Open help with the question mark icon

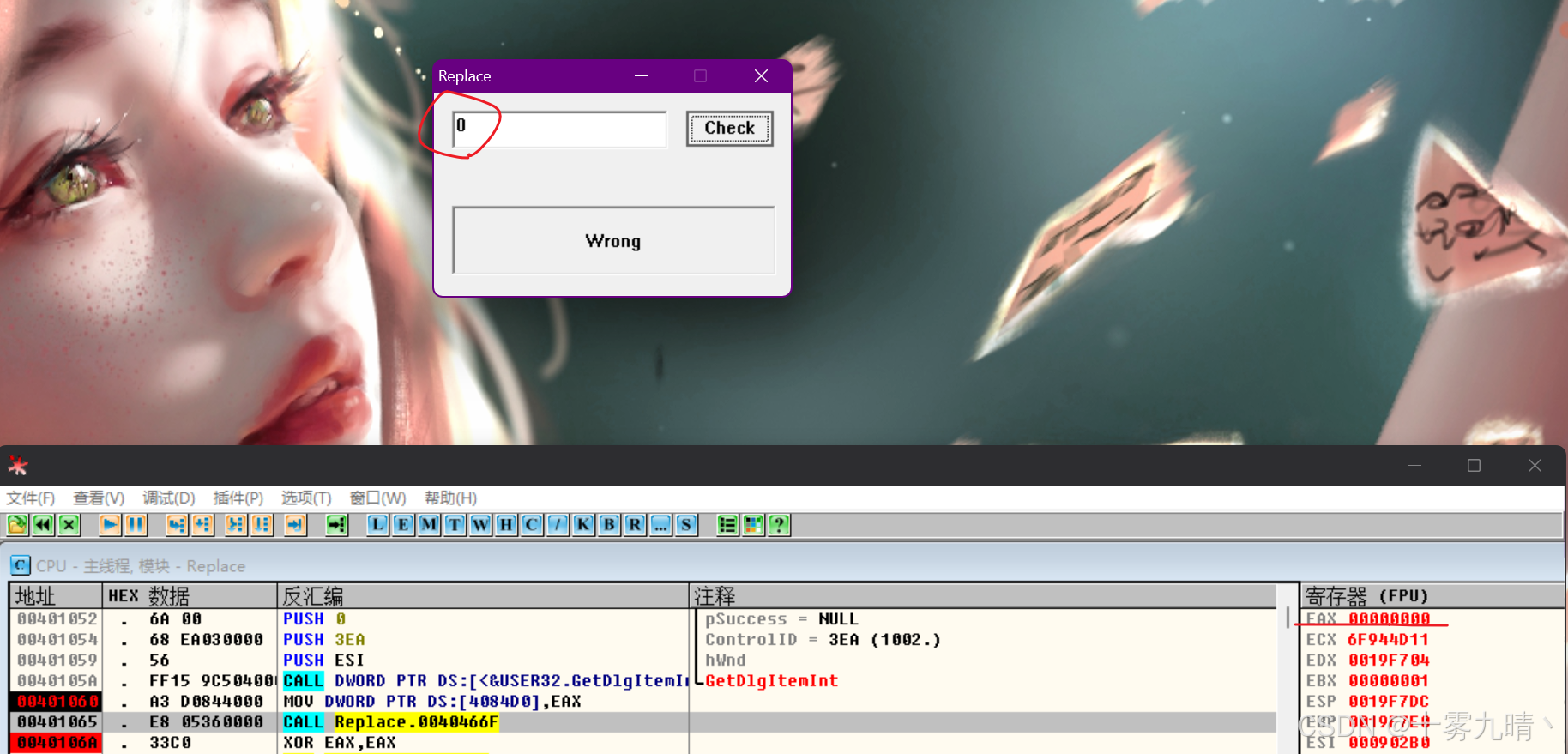pyautogui.click(x=779, y=525)
